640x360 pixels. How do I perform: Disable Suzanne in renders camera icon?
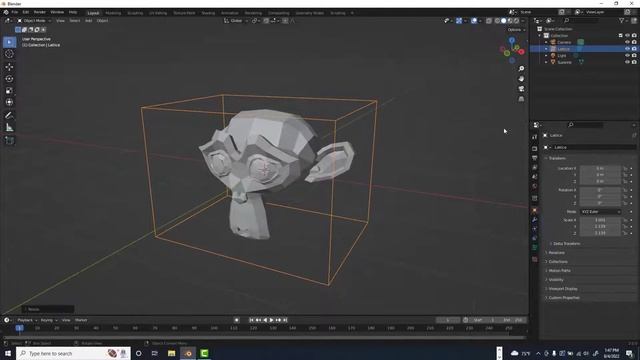[634, 62]
